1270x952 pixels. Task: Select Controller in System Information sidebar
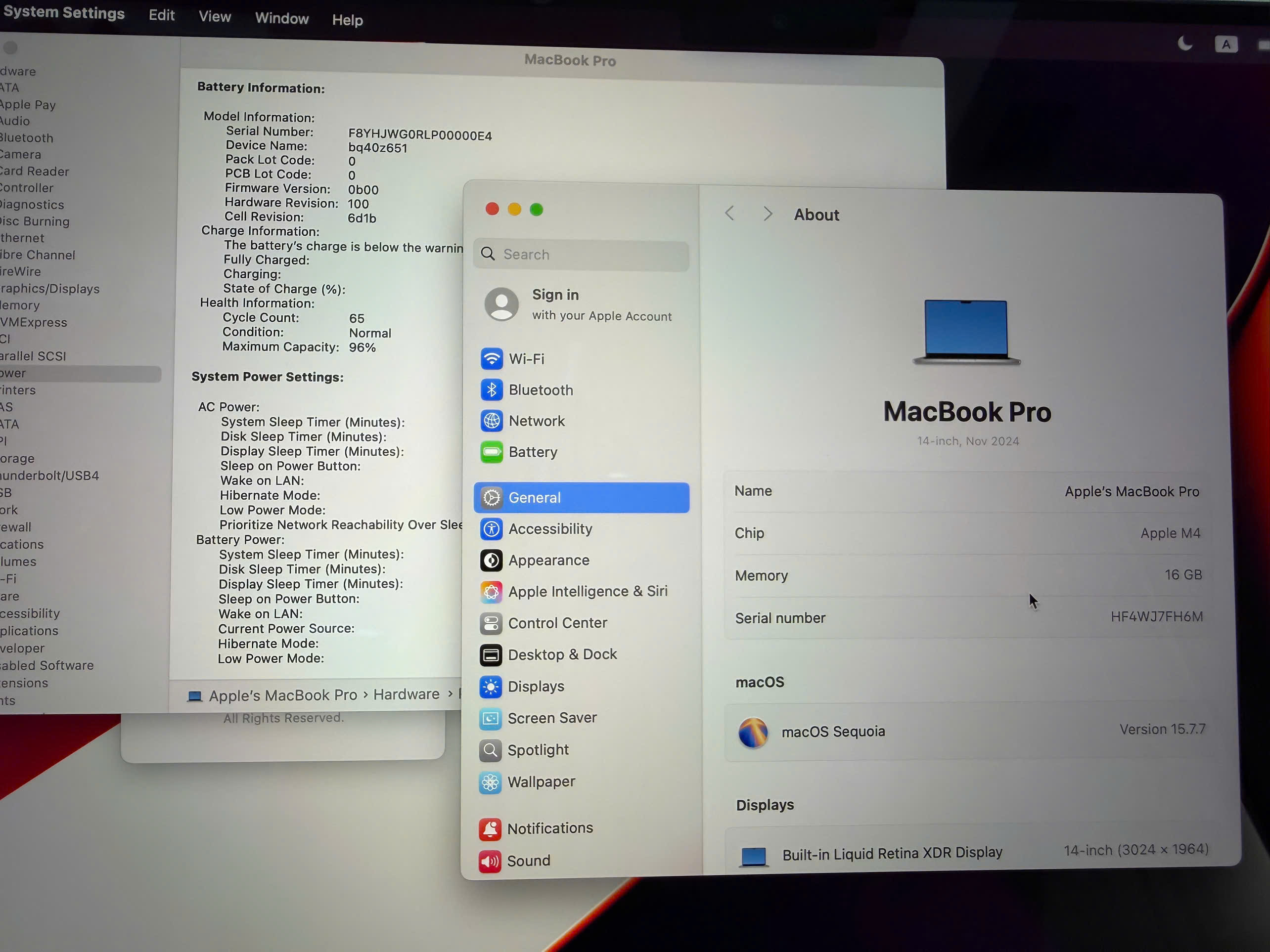click(26, 188)
